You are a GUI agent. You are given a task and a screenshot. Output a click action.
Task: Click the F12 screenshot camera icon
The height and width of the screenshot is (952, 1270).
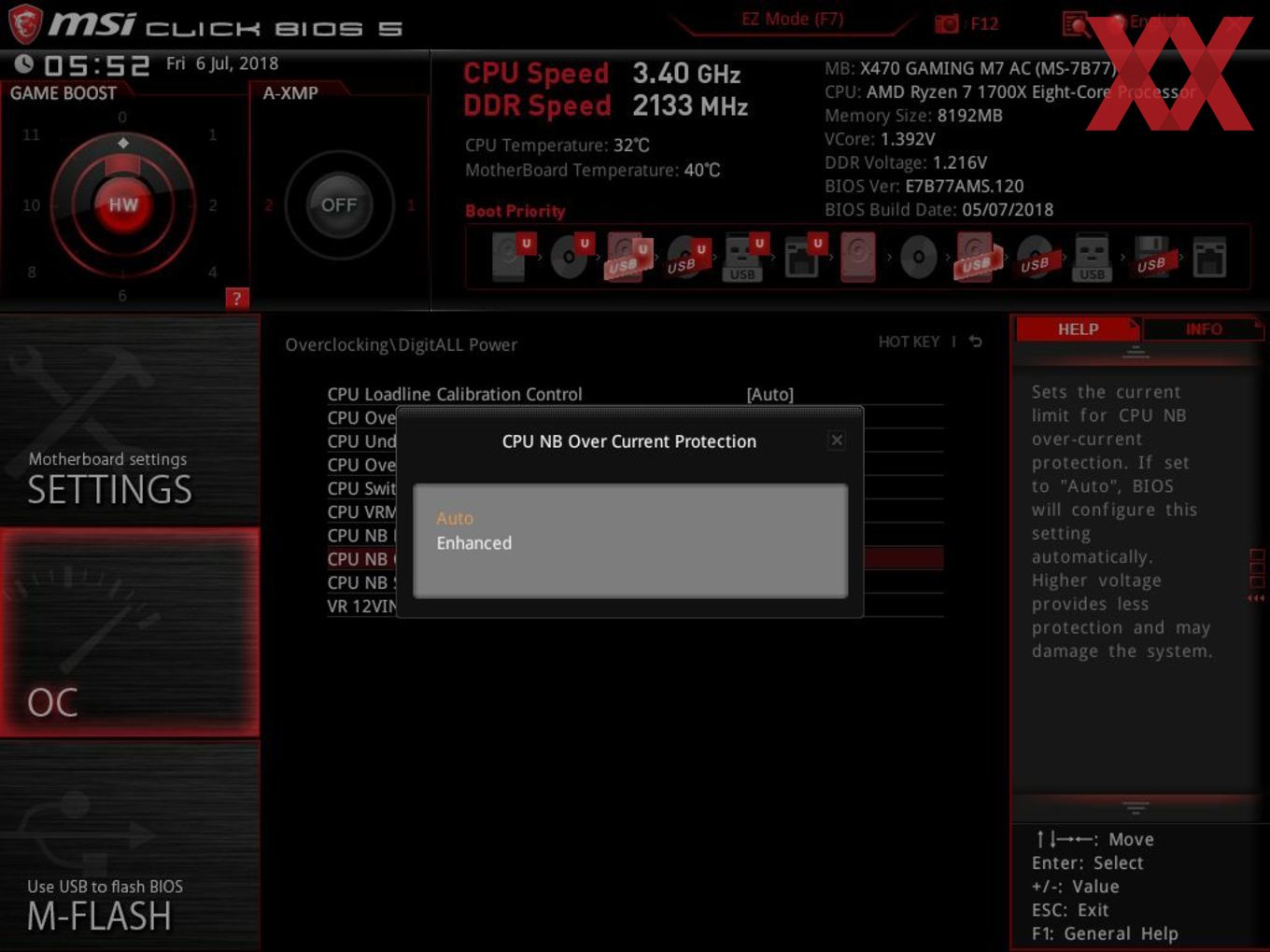tap(946, 23)
